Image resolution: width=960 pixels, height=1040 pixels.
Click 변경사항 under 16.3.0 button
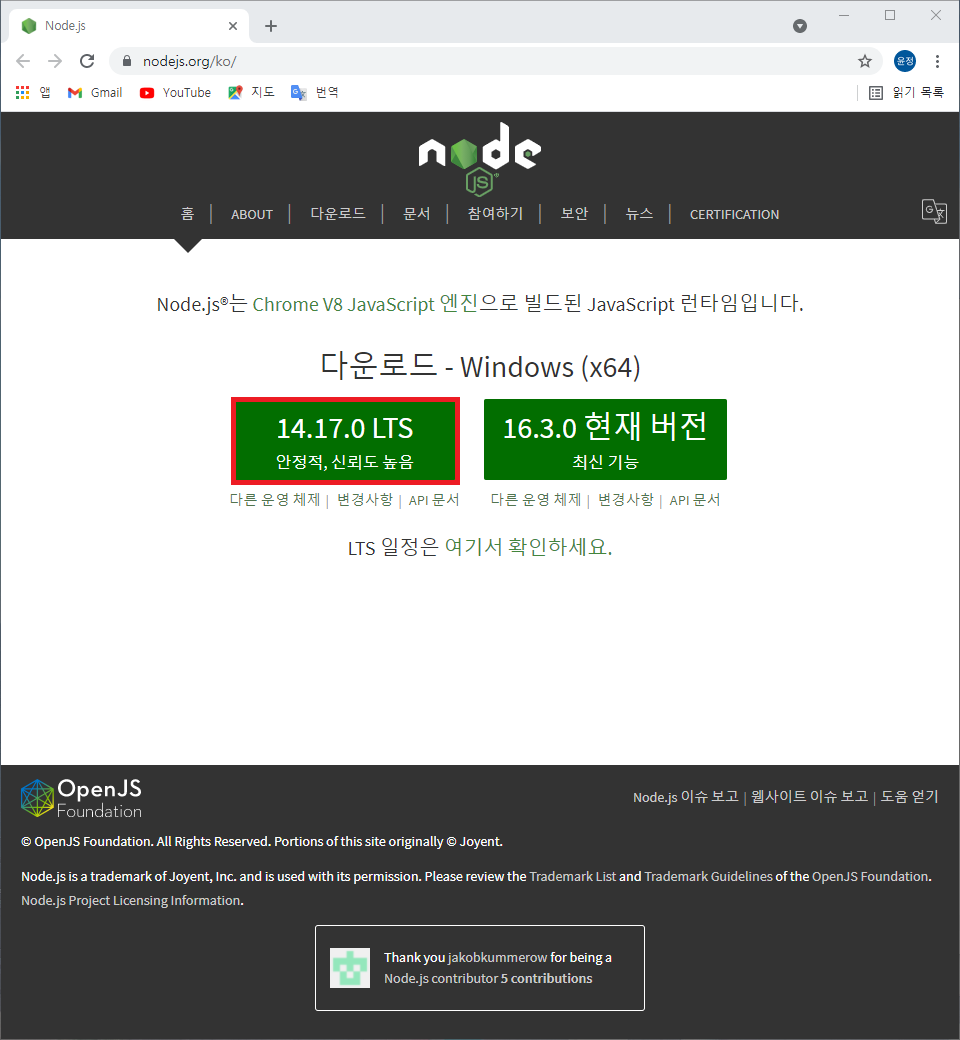pyautogui.click(x=626, y=499)
